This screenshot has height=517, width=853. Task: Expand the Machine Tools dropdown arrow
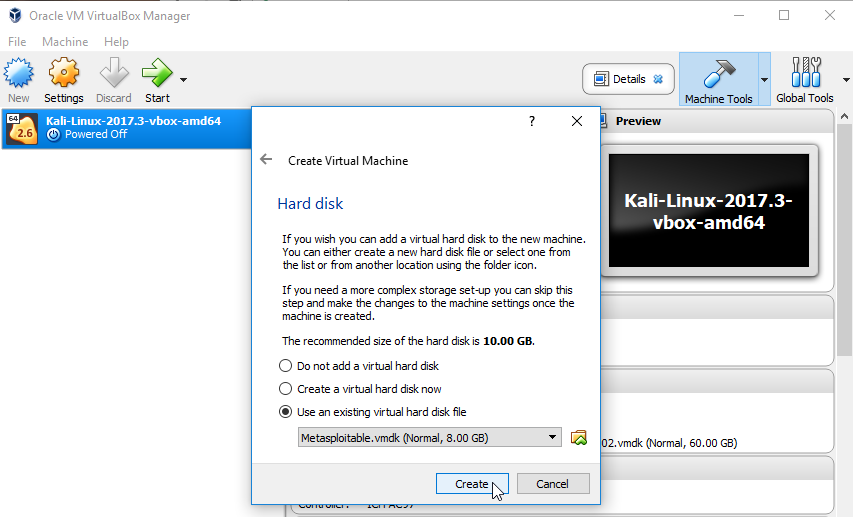[x=764, y=79]
